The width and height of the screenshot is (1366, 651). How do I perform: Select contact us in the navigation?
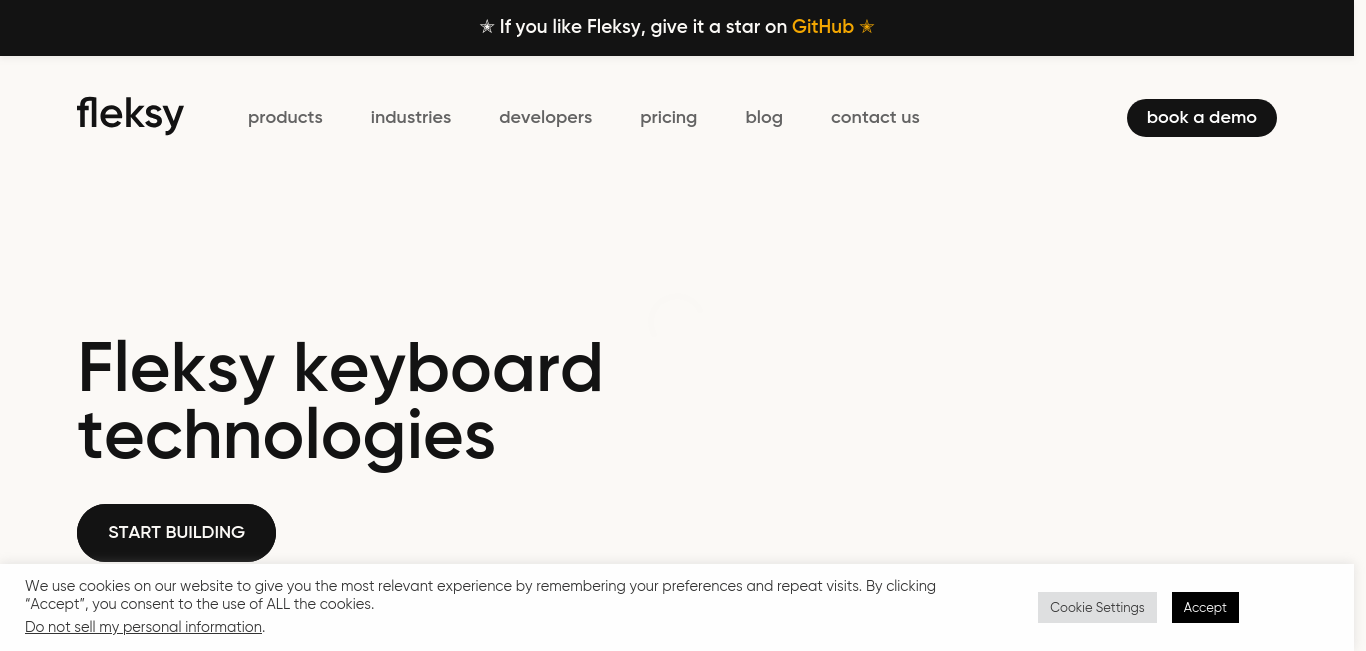click(875, 117)
